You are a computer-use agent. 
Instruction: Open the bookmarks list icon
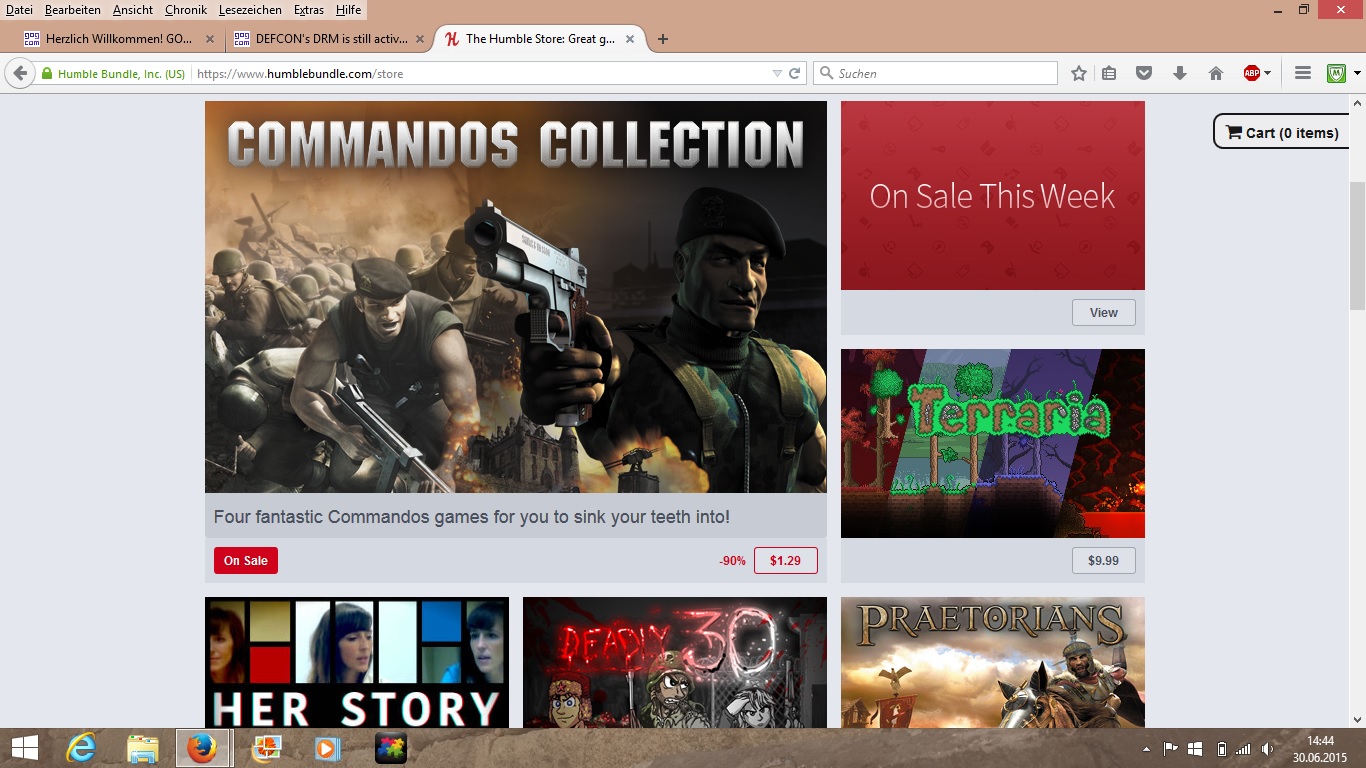1109,73
